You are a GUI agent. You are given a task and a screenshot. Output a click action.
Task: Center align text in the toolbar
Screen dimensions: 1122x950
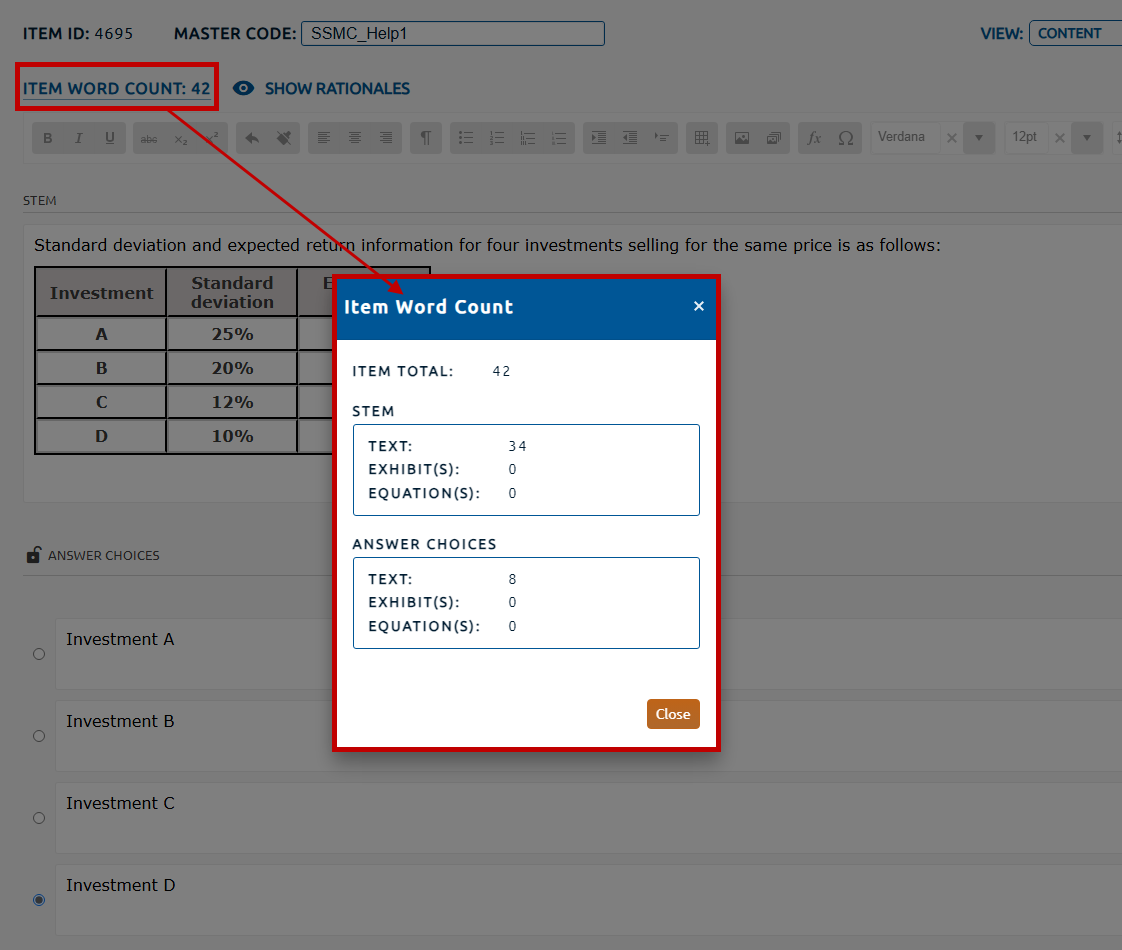pos(355,138)
